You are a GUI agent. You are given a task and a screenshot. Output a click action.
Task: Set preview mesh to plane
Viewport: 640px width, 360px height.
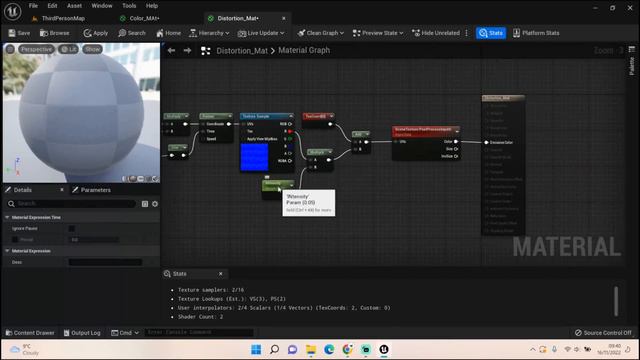point(140,179)
